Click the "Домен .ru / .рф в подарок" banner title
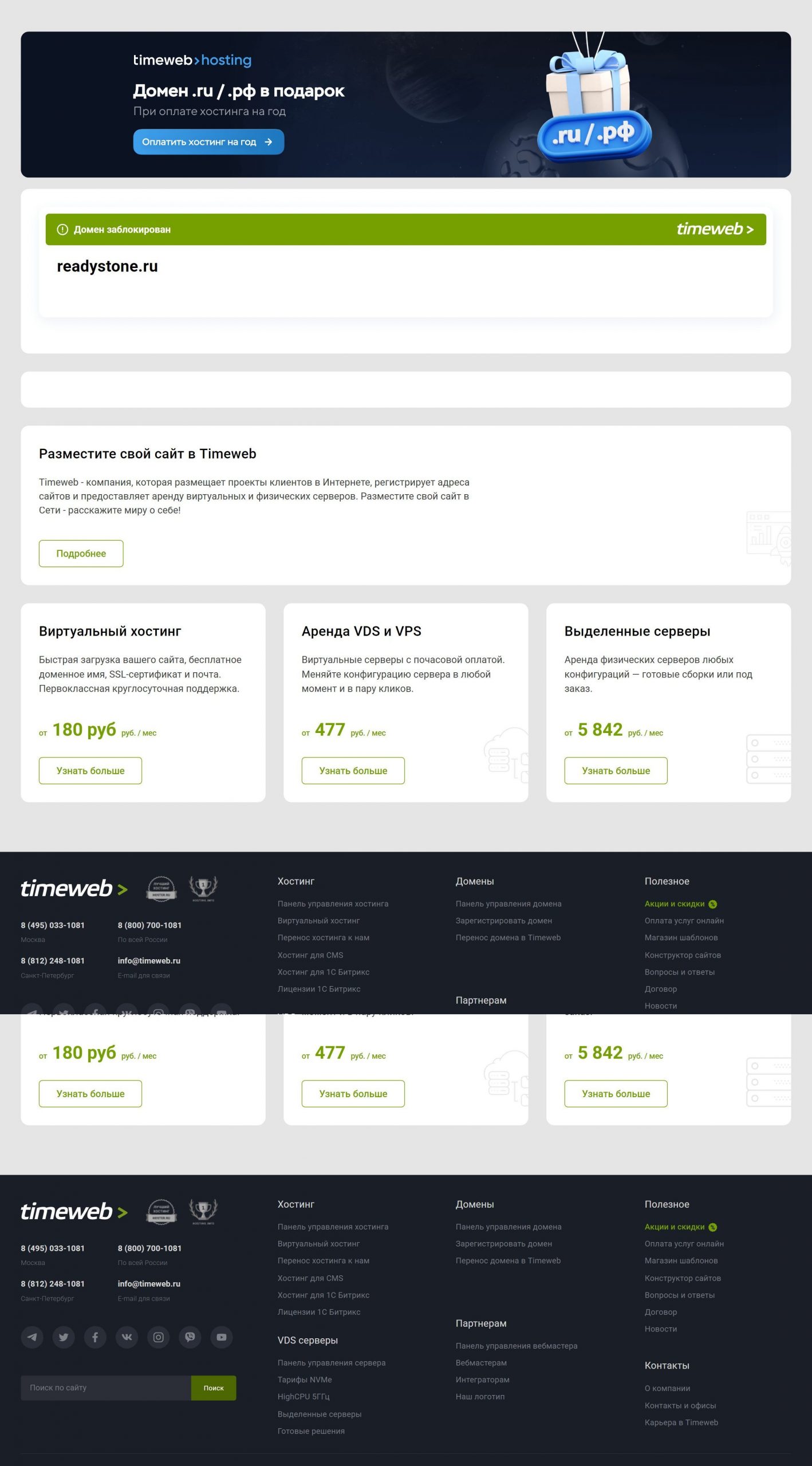This screenshot has width=812, height=1466. click(239, 91)
